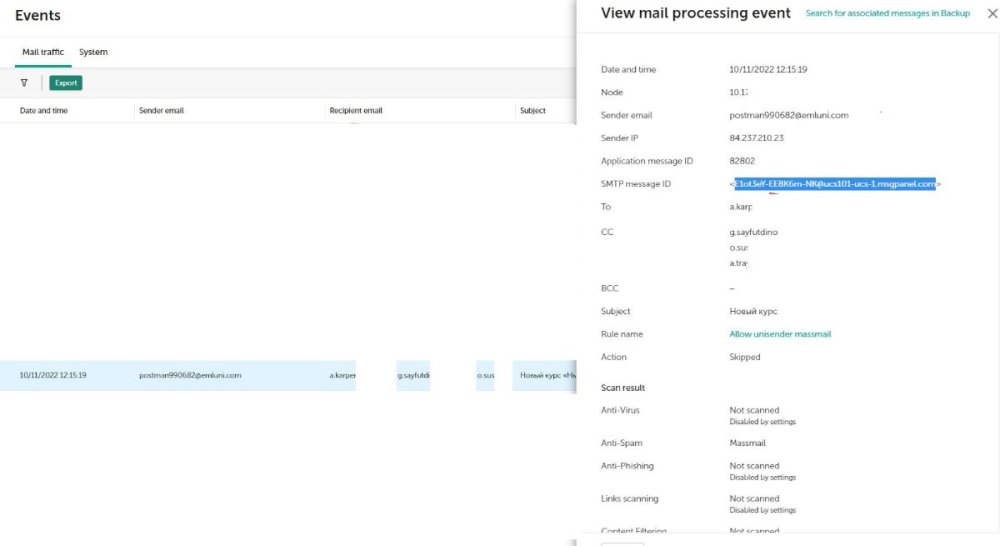Open the events filter funnel icon
This screenshot has height=546, width=1000.
point(24,83)
